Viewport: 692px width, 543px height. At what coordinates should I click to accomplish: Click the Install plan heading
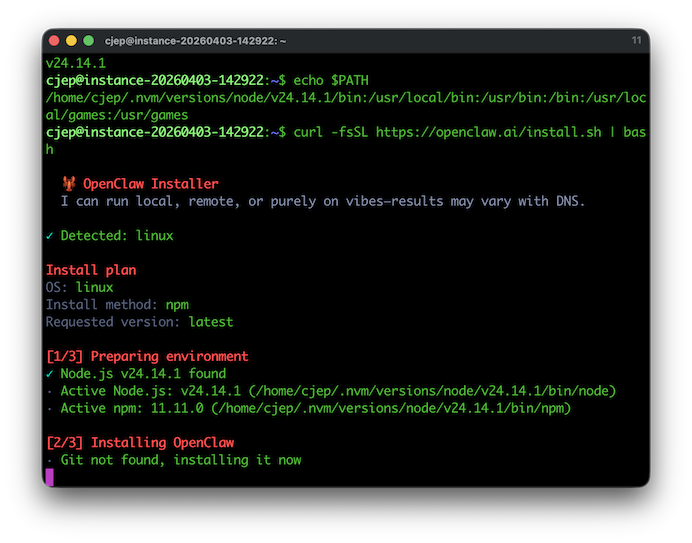[x=91, y=270]
